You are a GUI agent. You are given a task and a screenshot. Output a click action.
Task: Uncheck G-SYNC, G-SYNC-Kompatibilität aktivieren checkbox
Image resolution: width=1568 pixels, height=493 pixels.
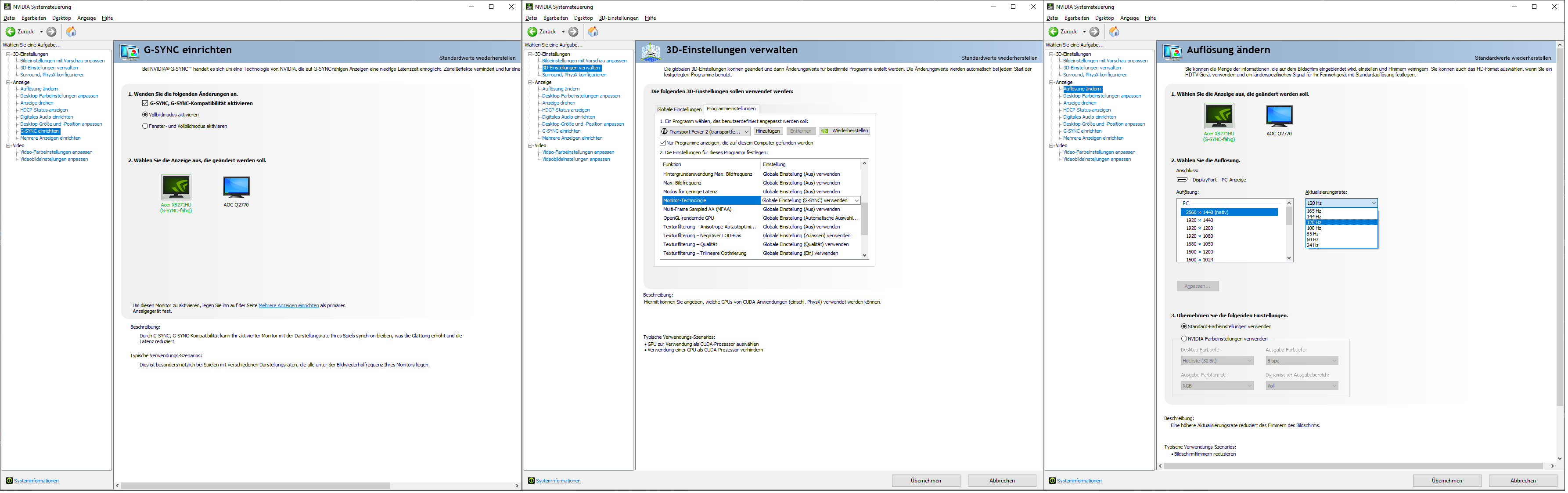coord(145,104)
